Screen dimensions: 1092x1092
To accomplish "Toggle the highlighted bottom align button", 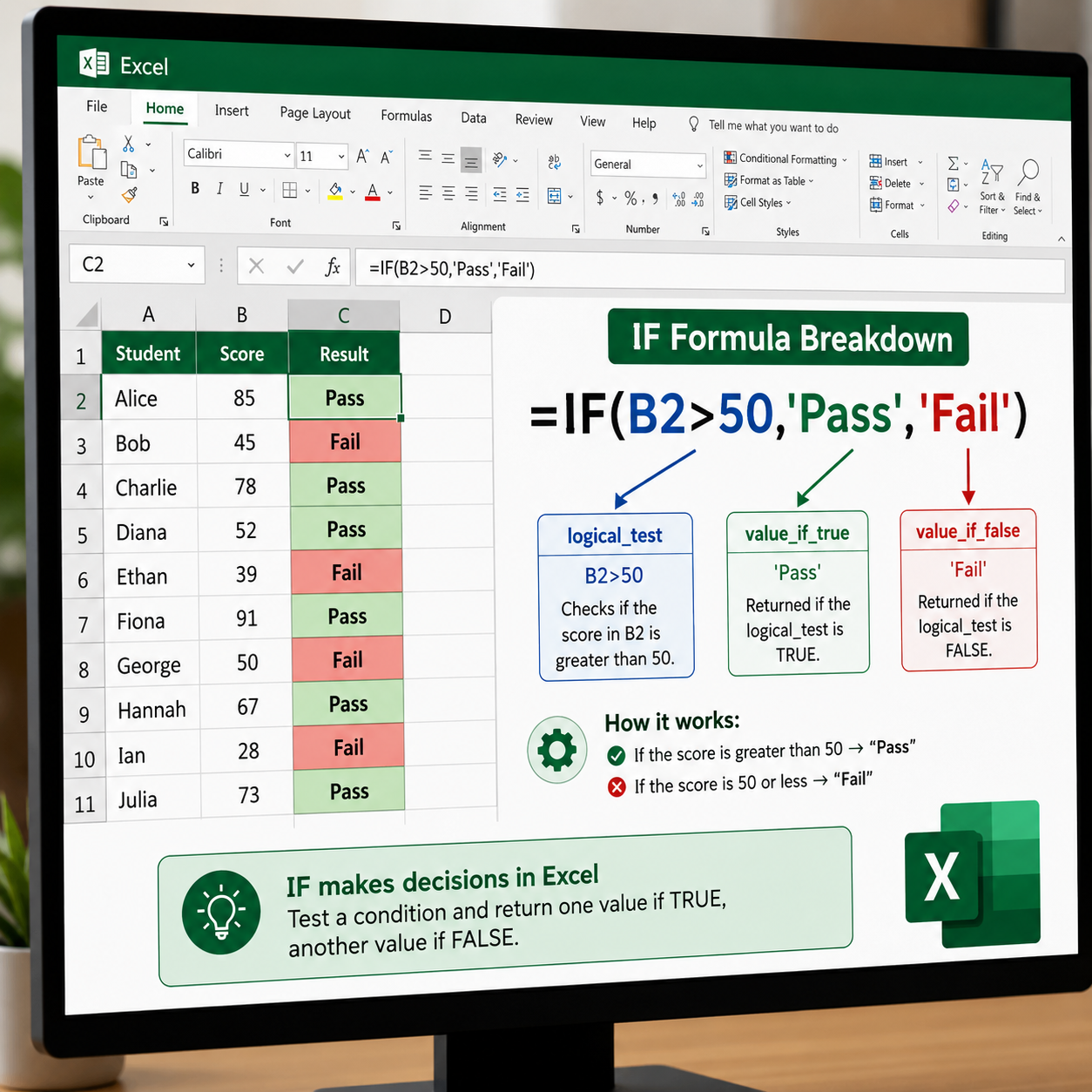I will pos(471,160).
